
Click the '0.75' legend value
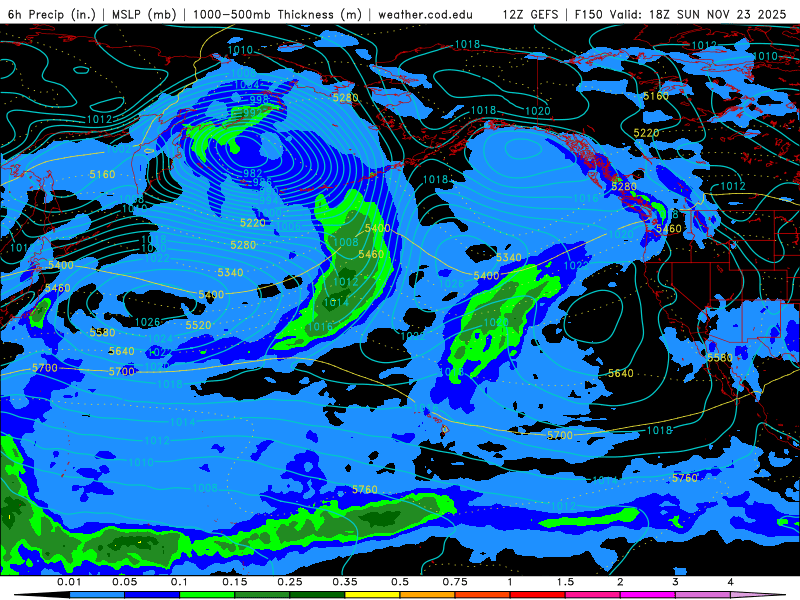click(455, 582)
